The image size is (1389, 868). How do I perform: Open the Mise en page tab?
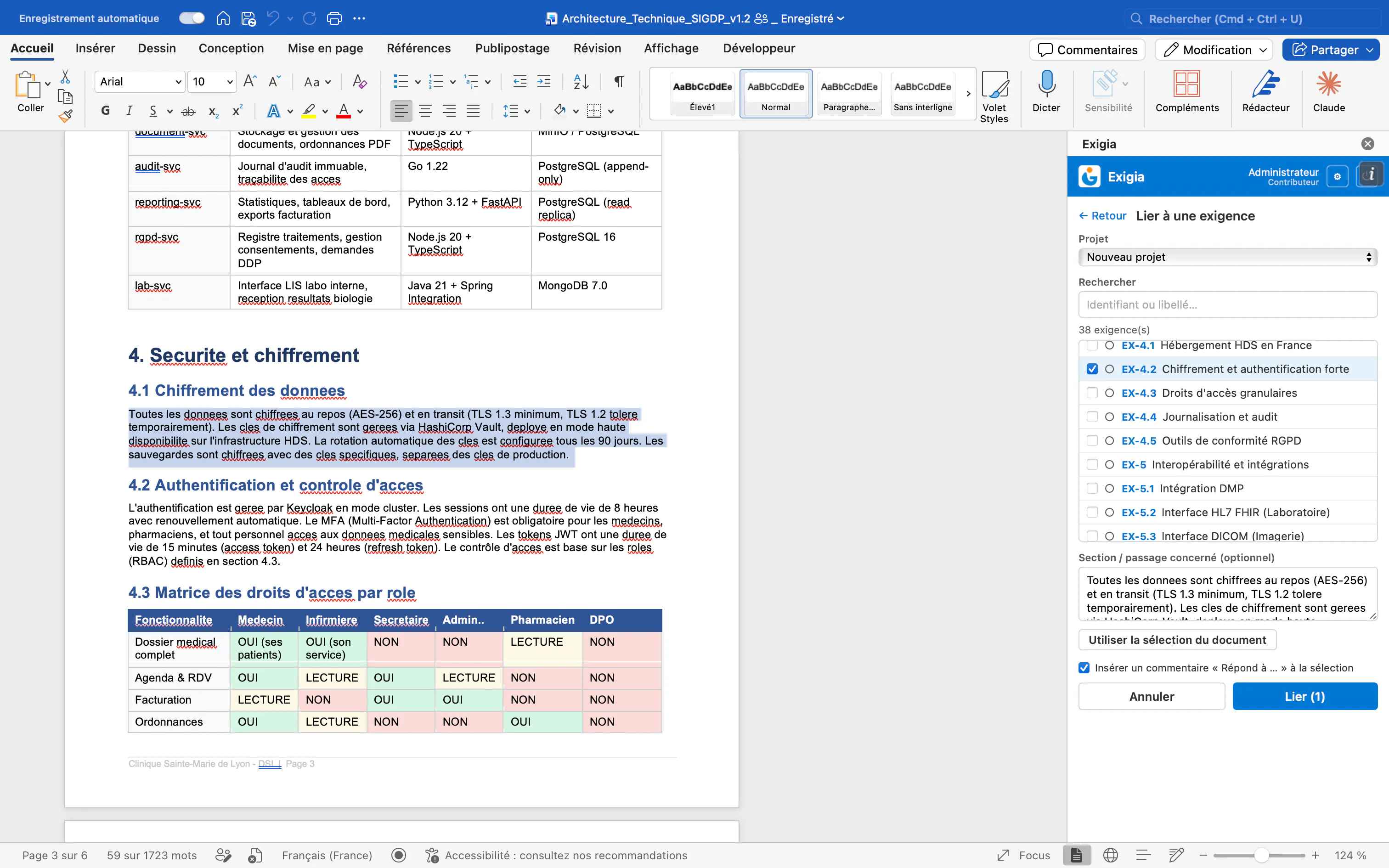pos(325,48)
